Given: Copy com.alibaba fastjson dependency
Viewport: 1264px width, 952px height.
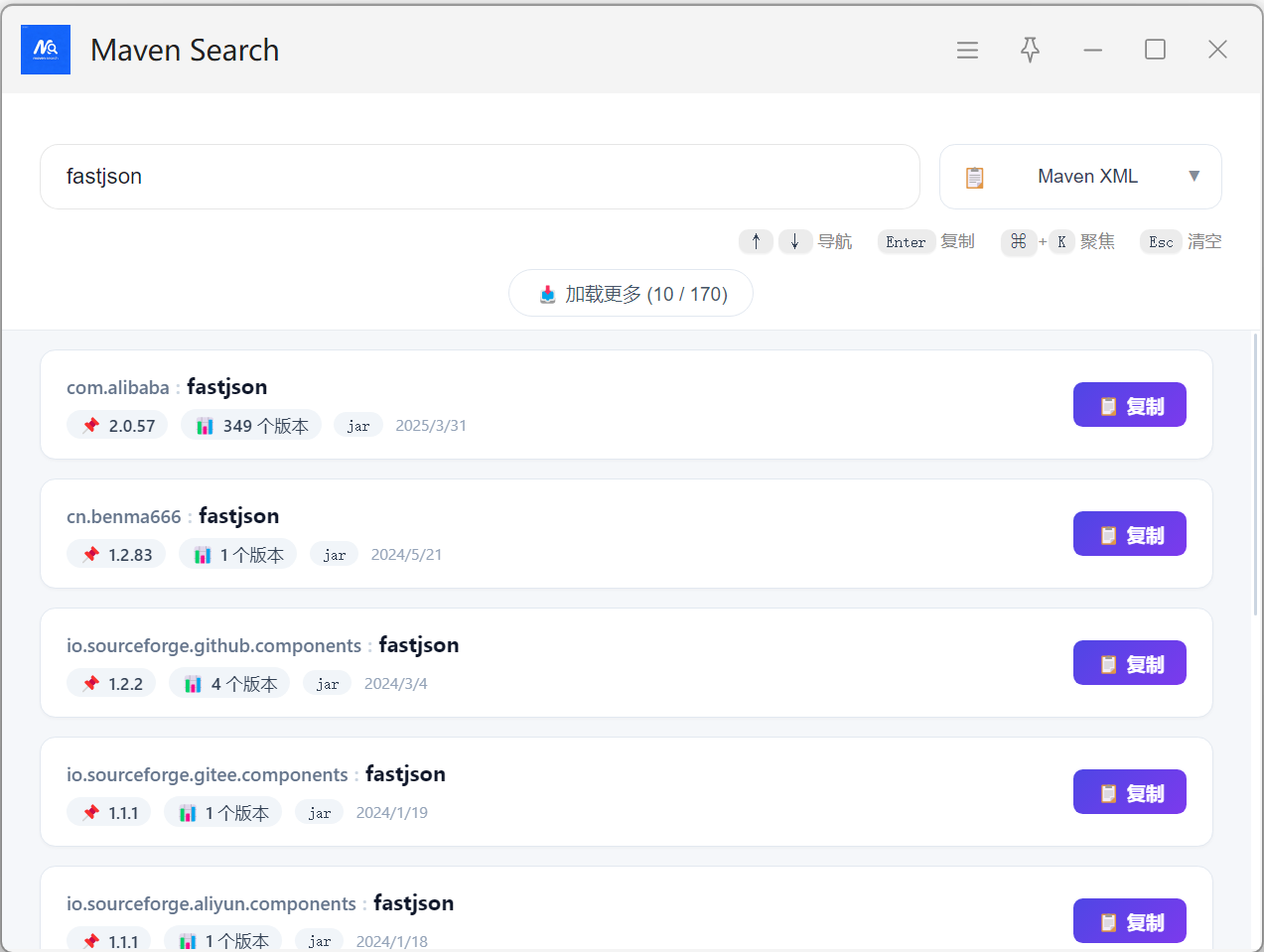Looking at the screenshot, I should pos(1130,405).
